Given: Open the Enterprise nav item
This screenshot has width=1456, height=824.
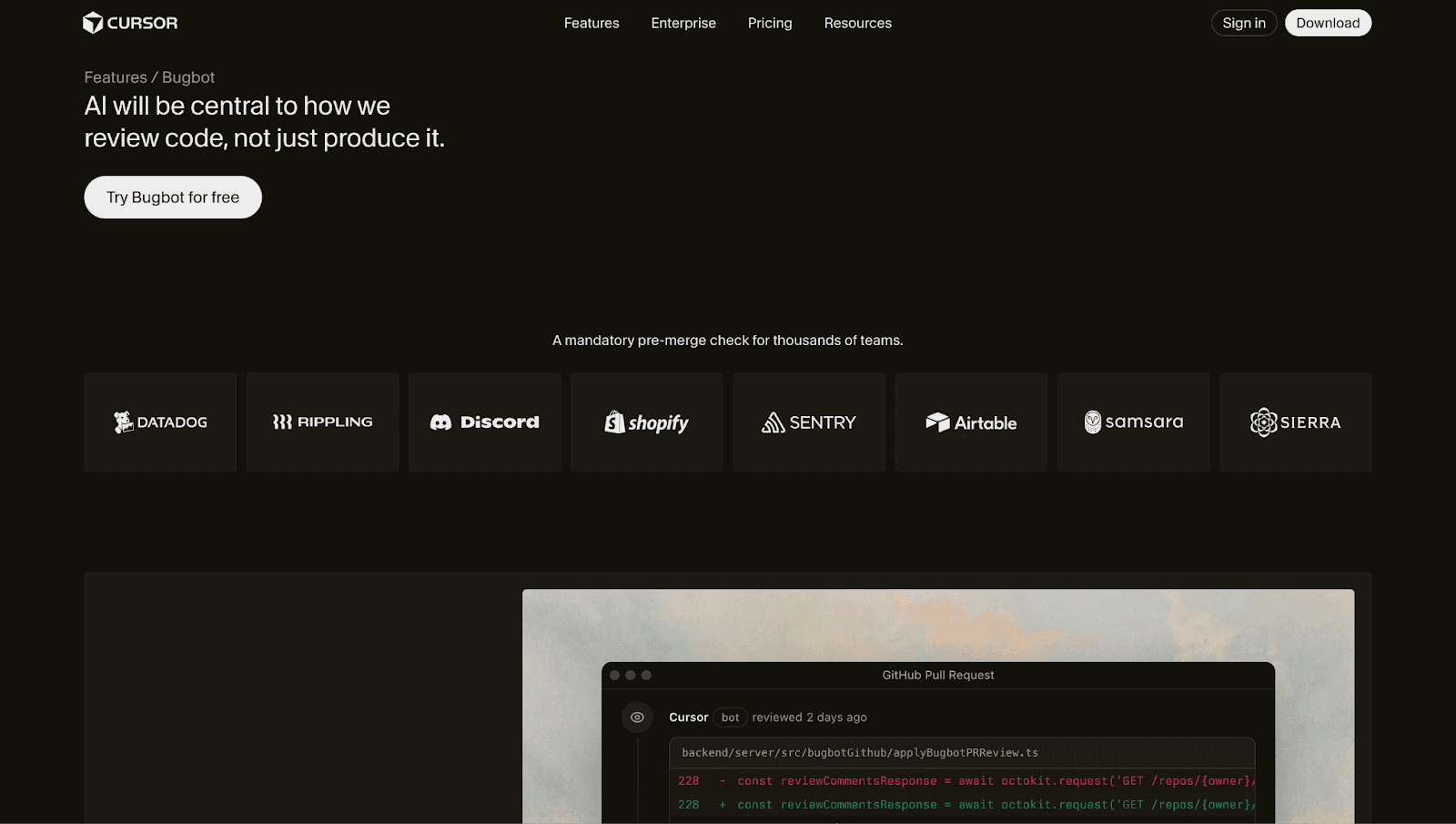Looking at the screenshot, I should coord(683,23).
